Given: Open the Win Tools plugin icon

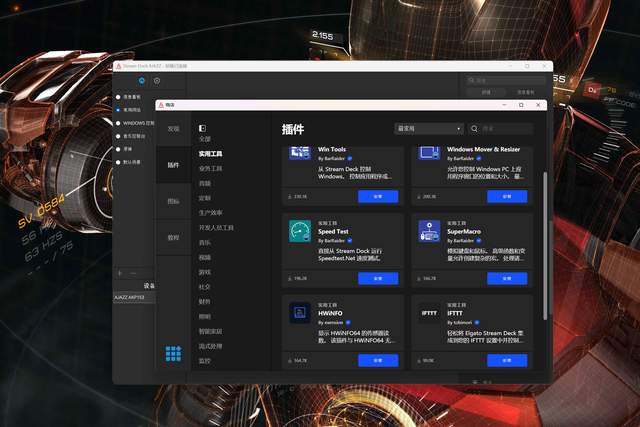Looking at the screenshot, I should click(300, 153).
